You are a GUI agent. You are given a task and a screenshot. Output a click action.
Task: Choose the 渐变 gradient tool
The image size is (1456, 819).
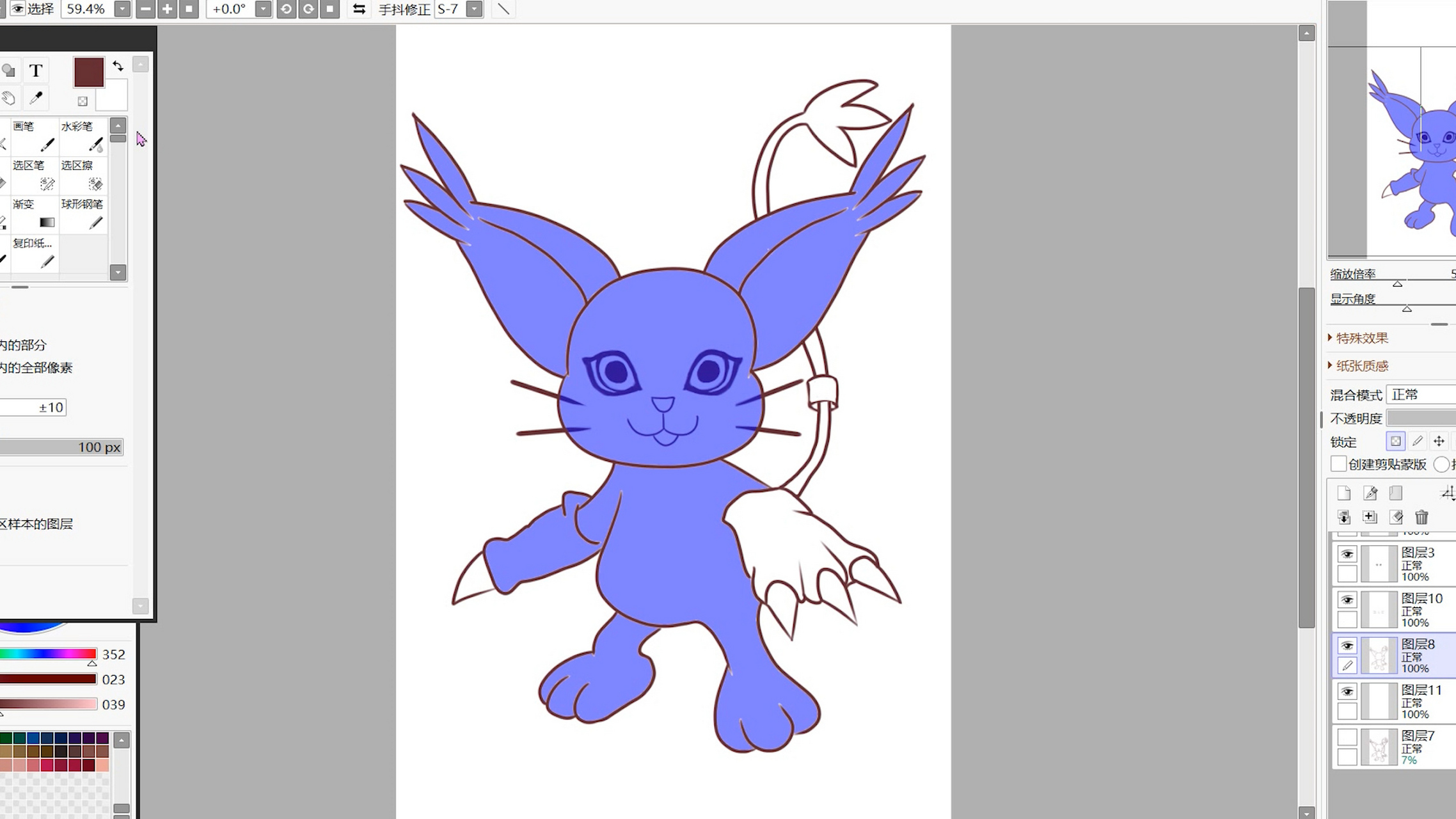[x=35, y=214]
